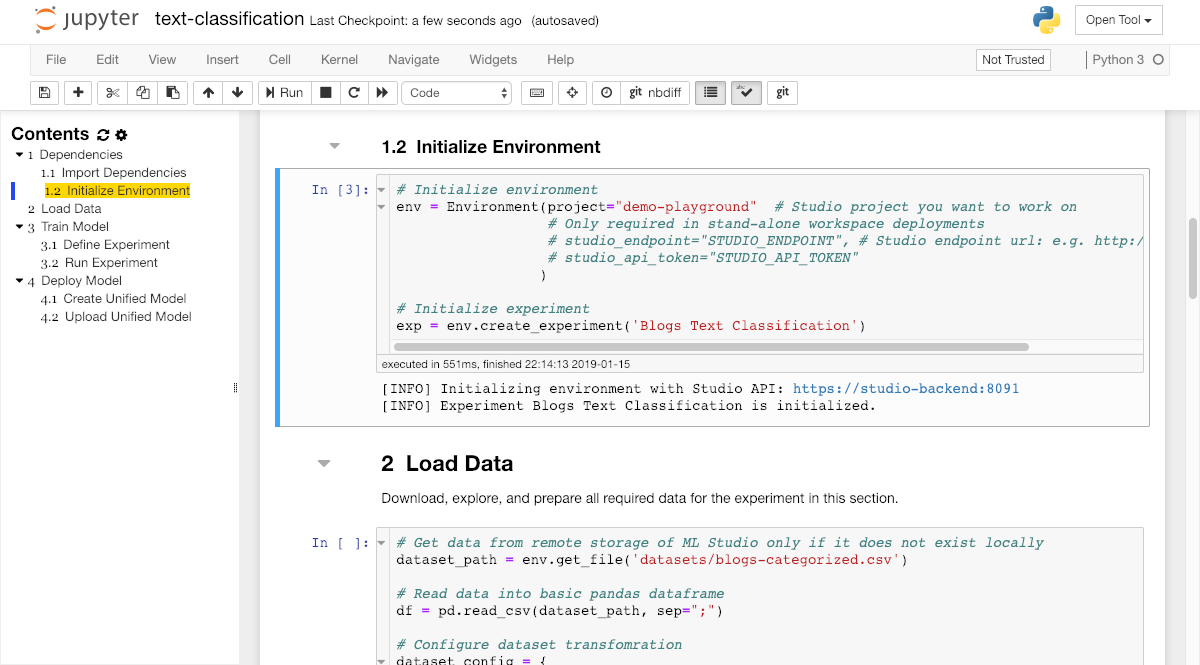The image size is (1200, 665).
Task: Open the command palette keyboard icon
Action: (537, 93)
